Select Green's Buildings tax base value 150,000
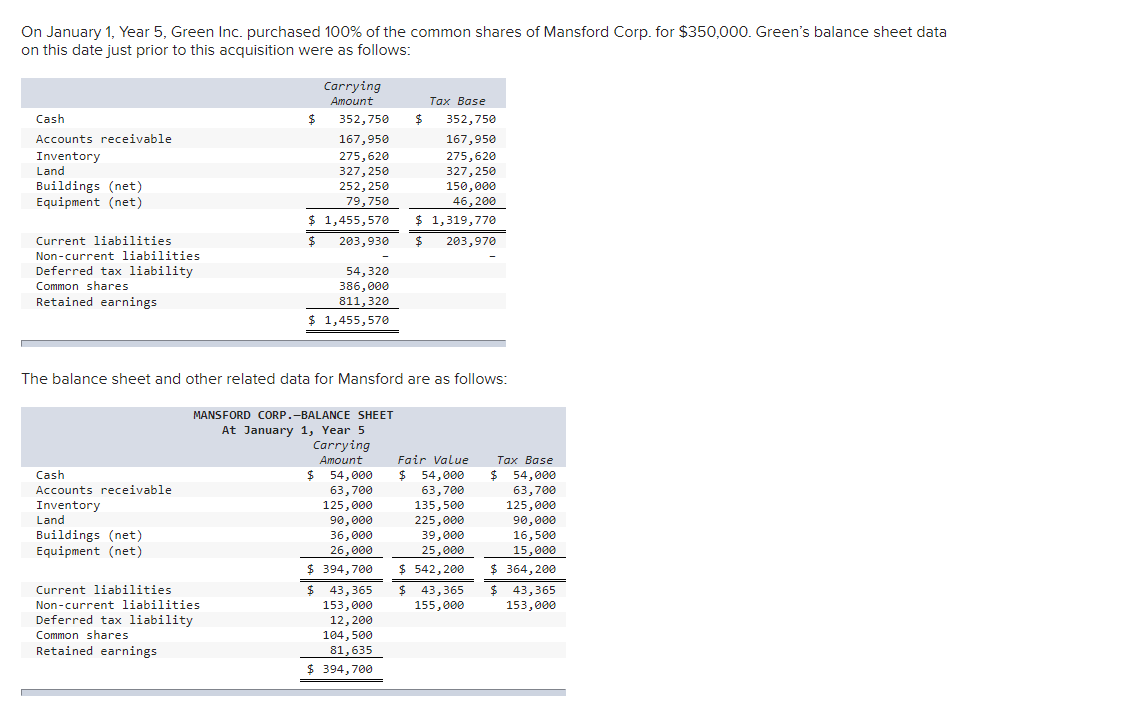1139x706 pixels. click(x=471, y=186)
